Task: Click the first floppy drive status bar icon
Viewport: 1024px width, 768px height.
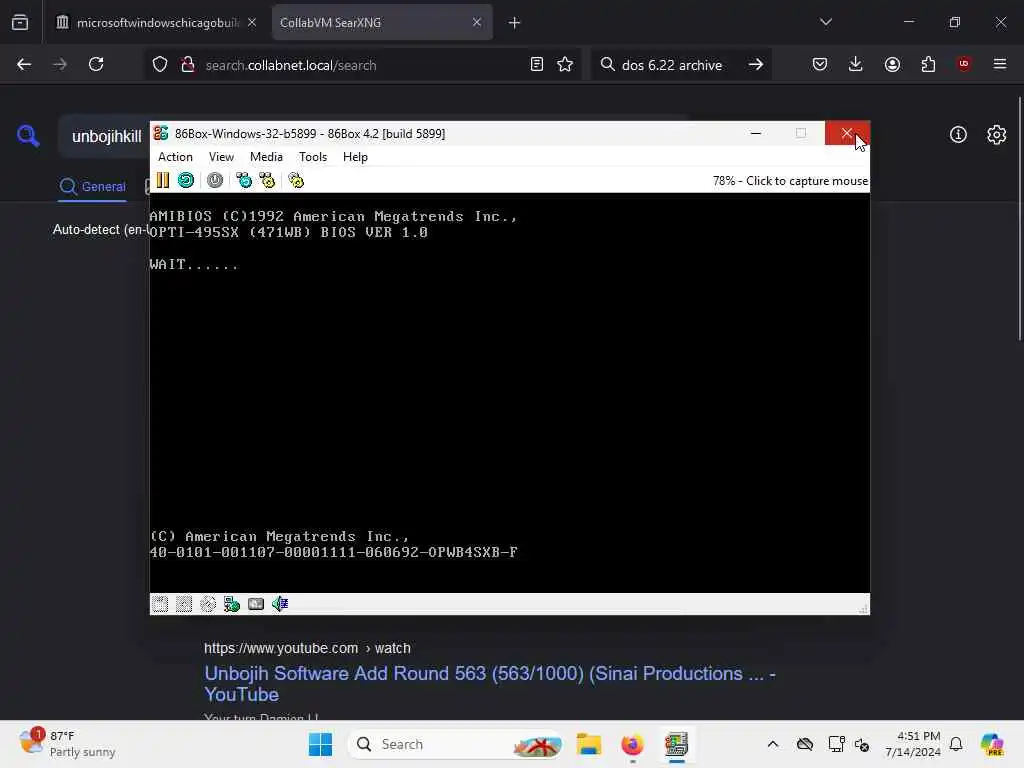Action: click(160, 604)
